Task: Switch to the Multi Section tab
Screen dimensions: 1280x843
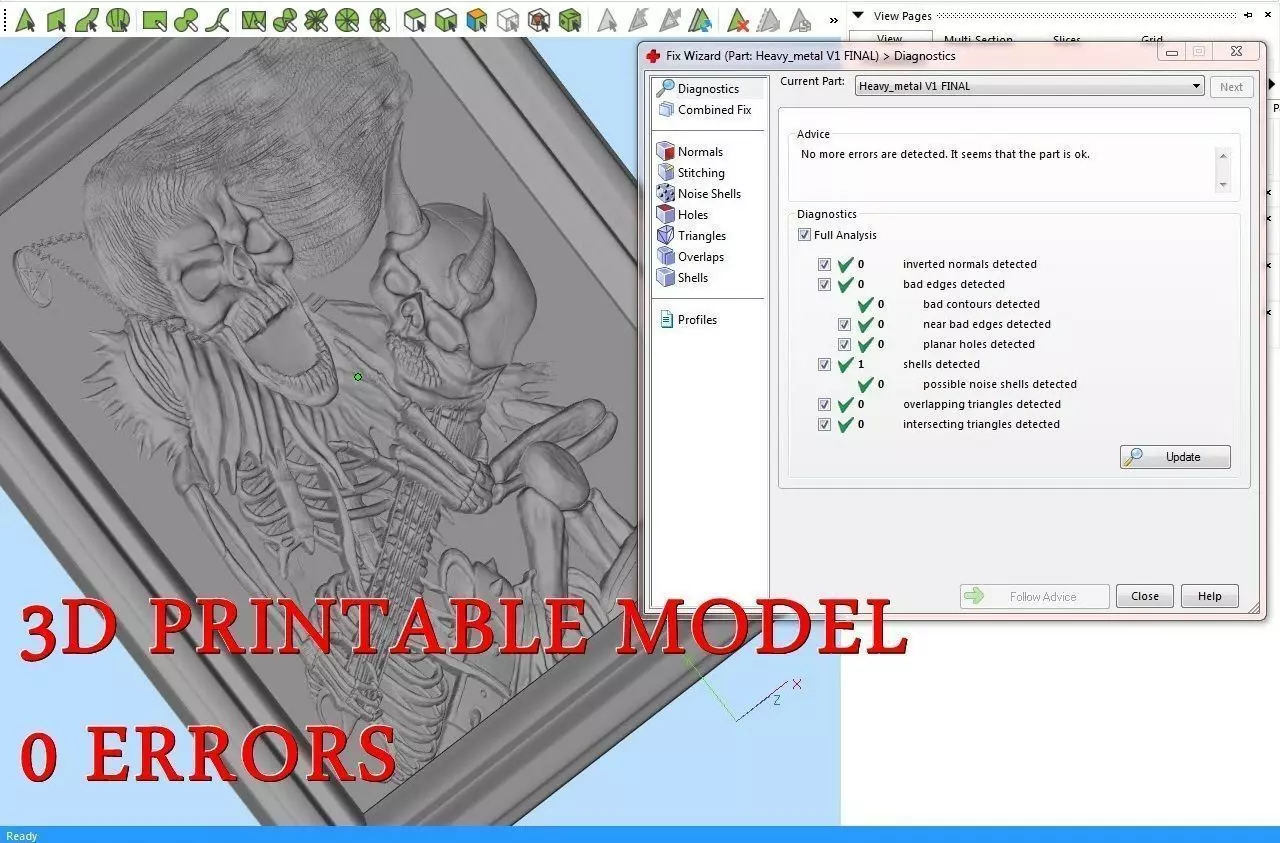Action: click(978, 40)
